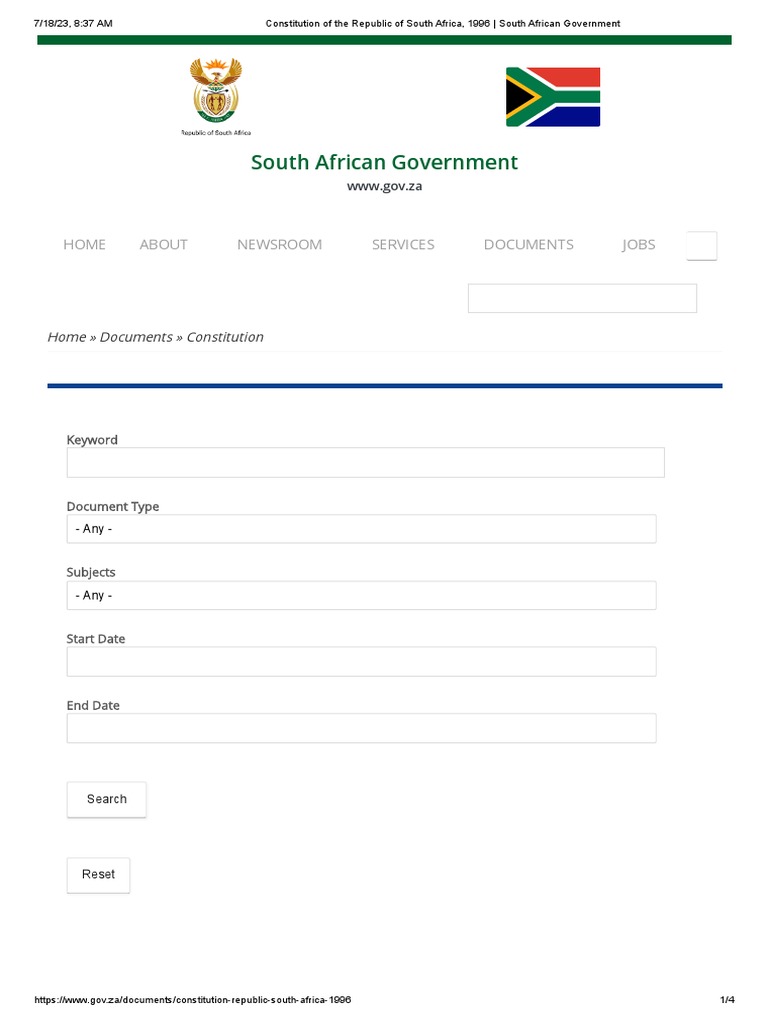Follow the Home breadcrumb link
The height and width of the screenshot is (1024, 768).
tap(66, 337)
